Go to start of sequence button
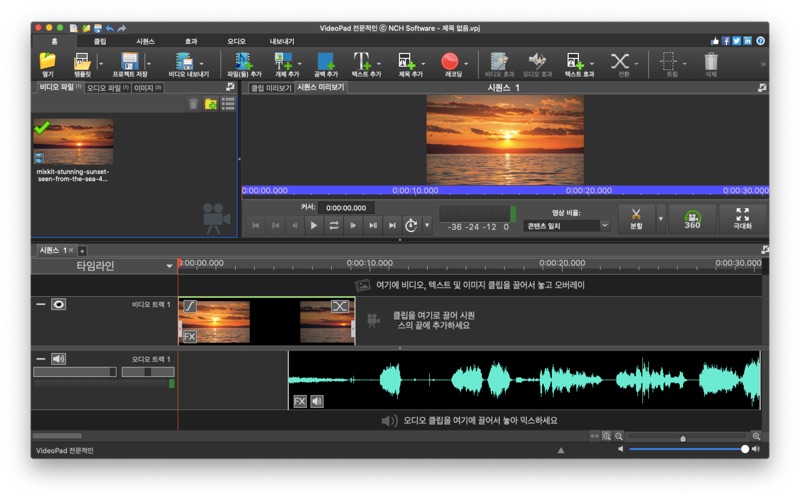The width and height of the screenshot is (800, 500). click(256, 226)
